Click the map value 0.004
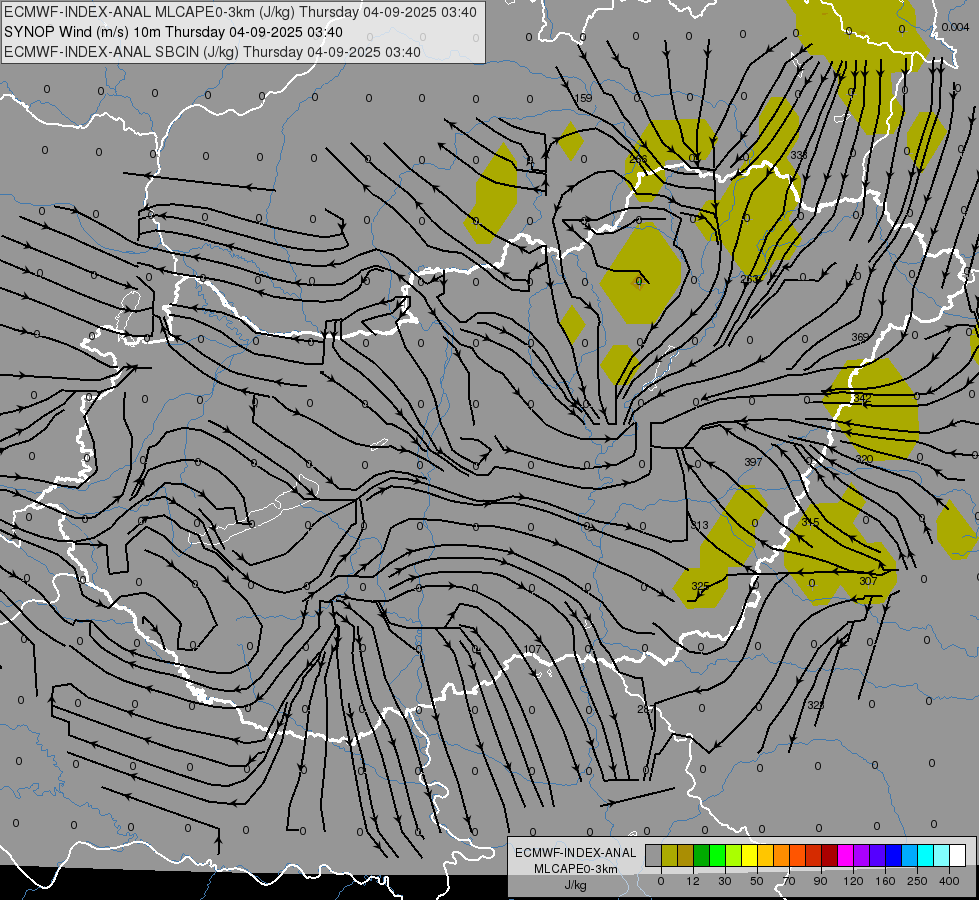Screen dimensions: 979x900 955,27
